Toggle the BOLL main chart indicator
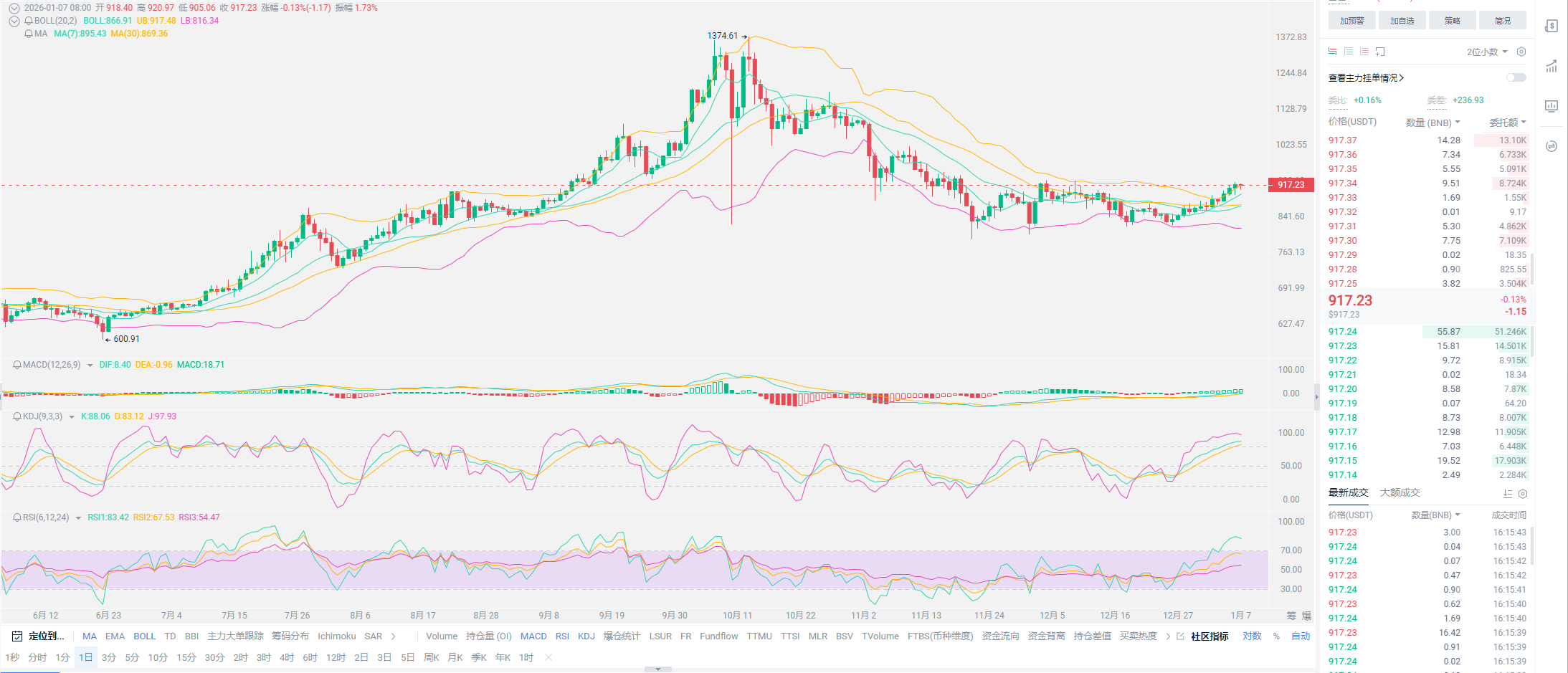 coord(144,636)
